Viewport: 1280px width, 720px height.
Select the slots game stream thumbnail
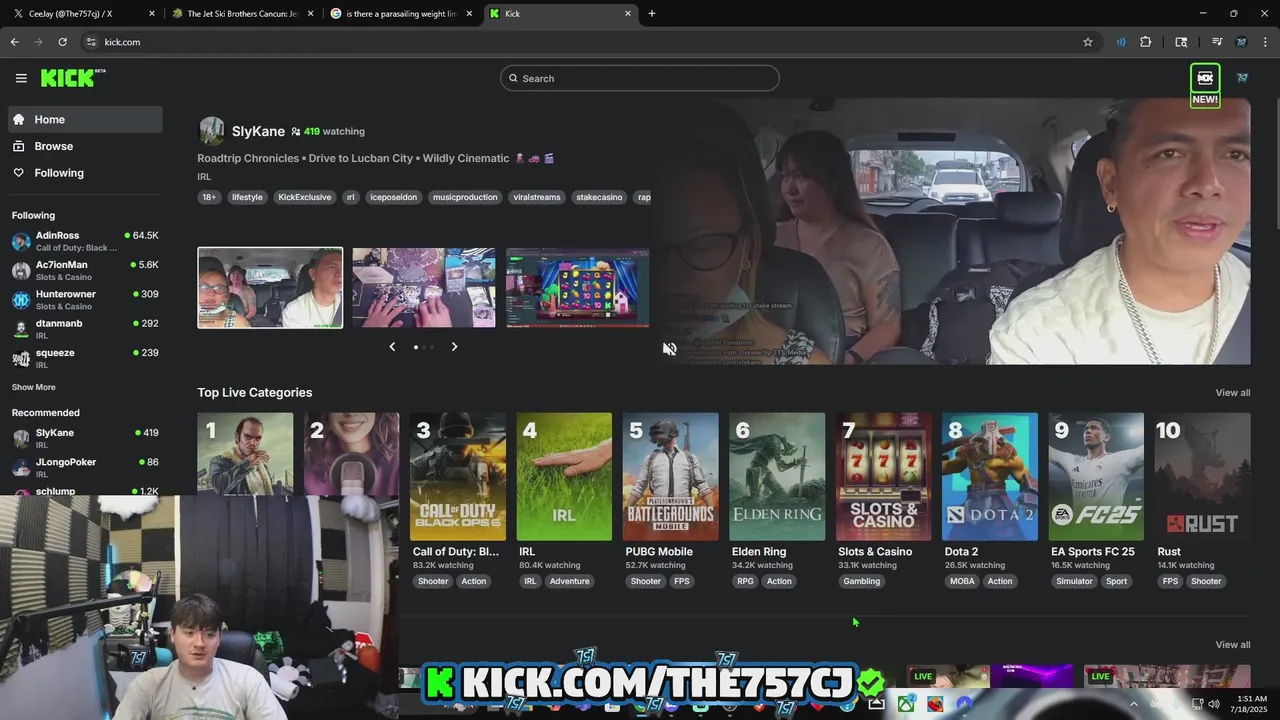[x=578, y=288]
